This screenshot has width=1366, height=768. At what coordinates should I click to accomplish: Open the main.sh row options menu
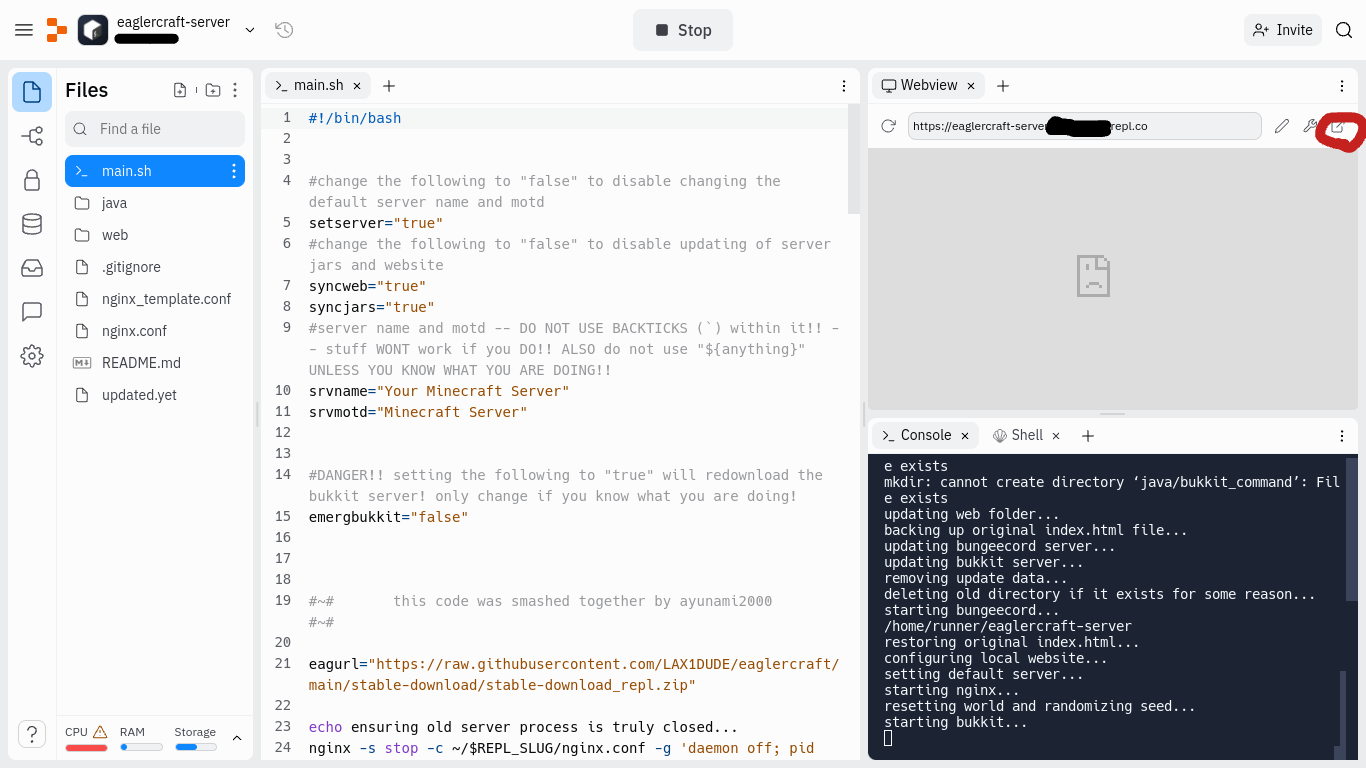click(x=234, y=171)
